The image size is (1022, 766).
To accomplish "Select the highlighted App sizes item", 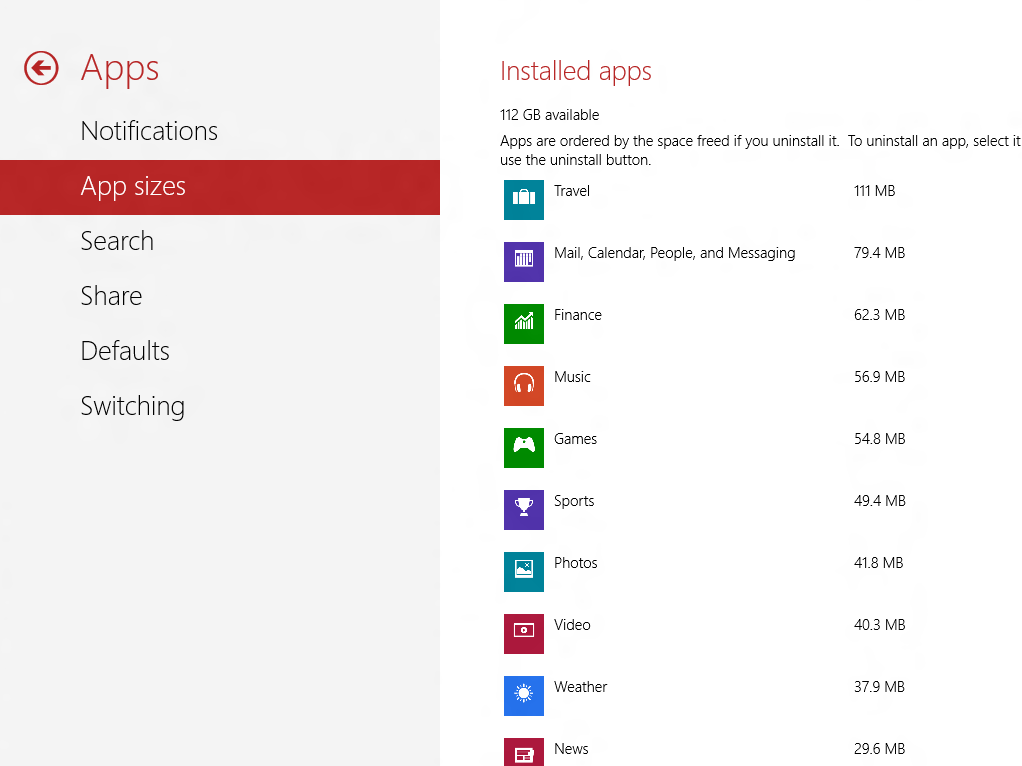I will [220, 187].
